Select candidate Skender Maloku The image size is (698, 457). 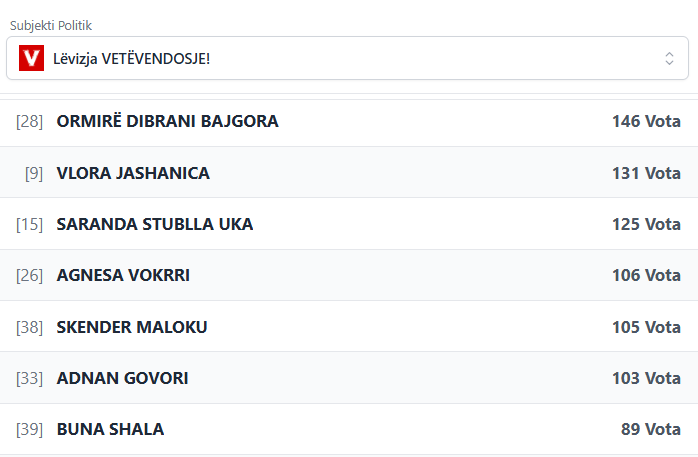(x=132, y=327)
